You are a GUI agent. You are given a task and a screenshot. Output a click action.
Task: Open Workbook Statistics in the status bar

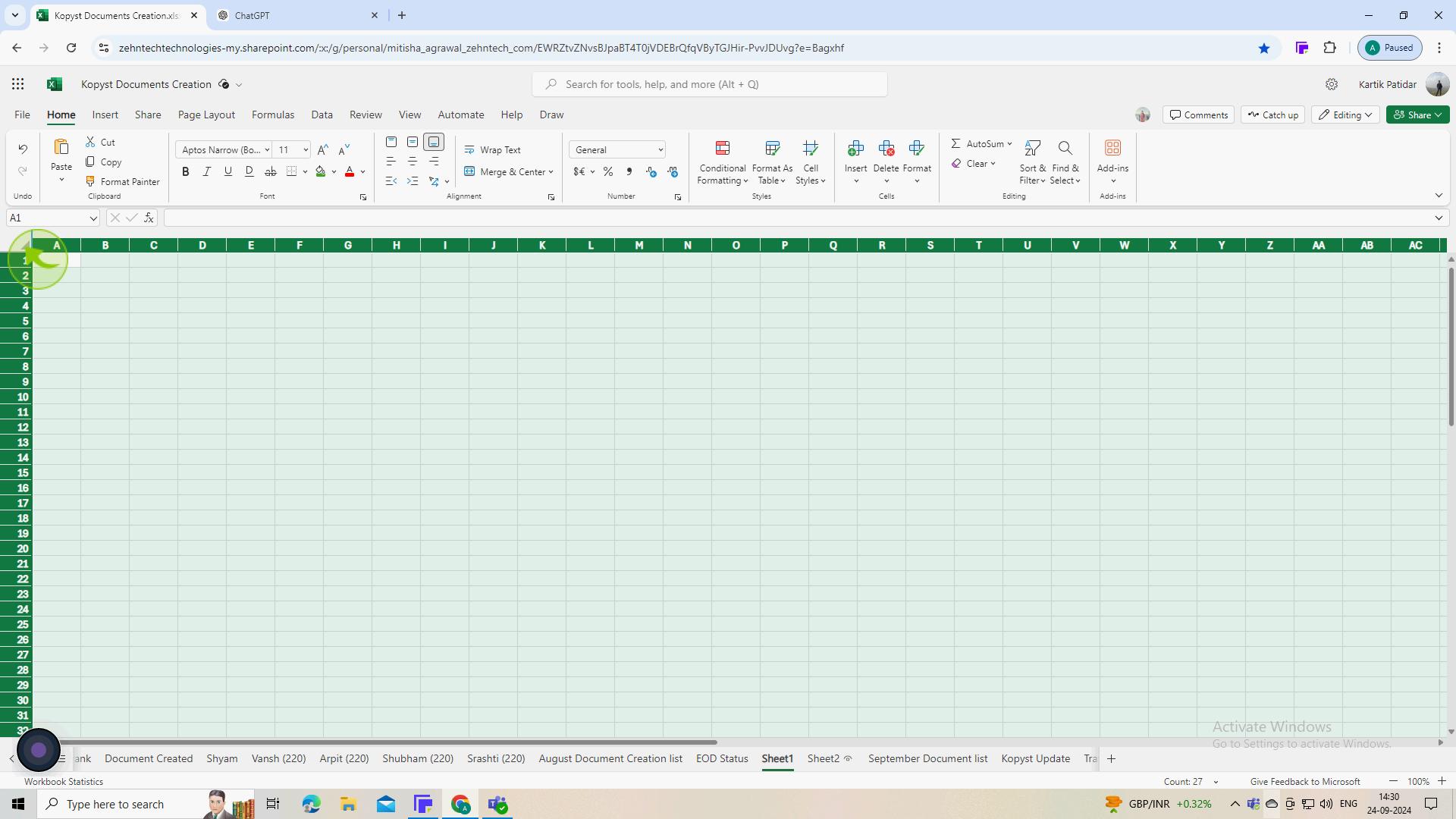click(x=64, y=781)
